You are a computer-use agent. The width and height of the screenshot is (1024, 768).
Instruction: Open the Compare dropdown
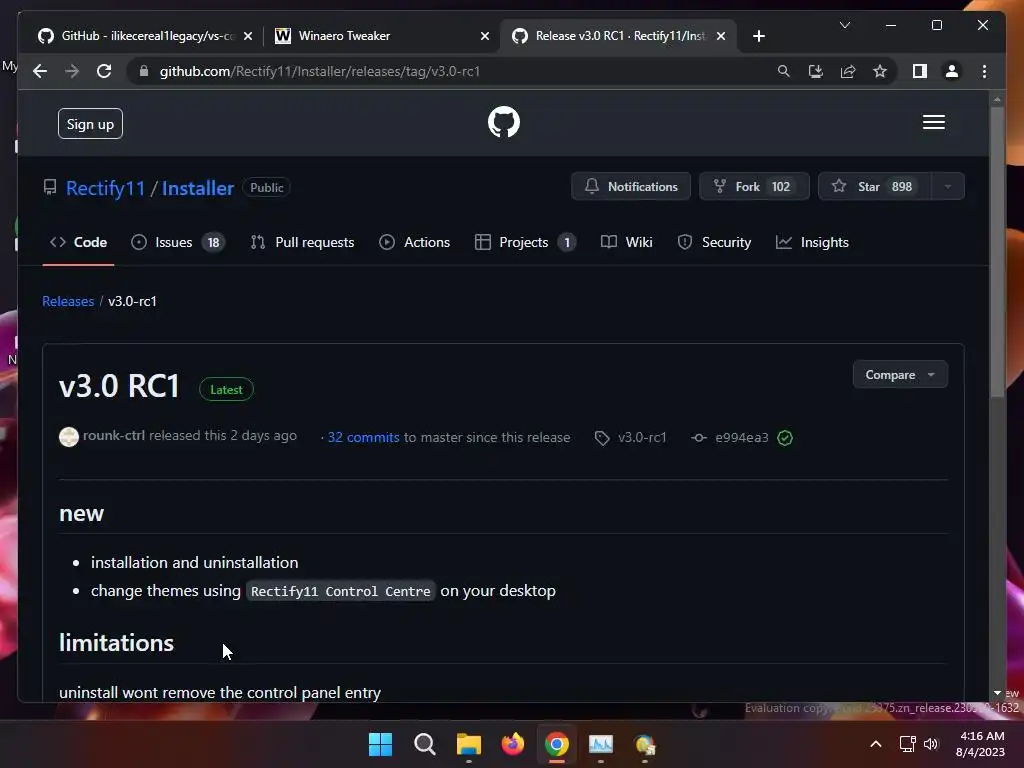pos(900,375)
